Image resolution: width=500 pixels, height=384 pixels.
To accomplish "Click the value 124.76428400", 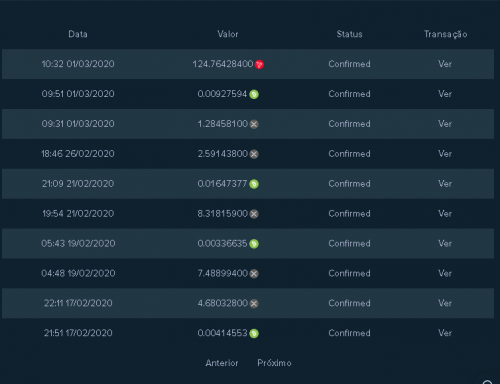I will point(223,64).
